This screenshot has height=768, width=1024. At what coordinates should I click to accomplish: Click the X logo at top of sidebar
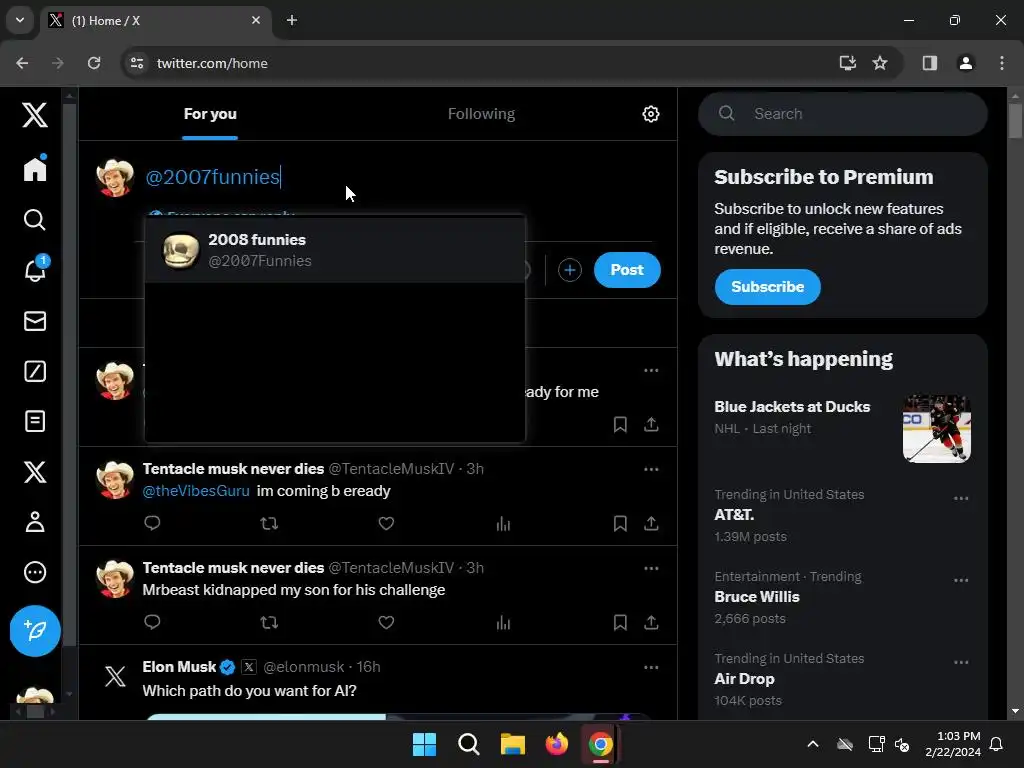point(35,115)
